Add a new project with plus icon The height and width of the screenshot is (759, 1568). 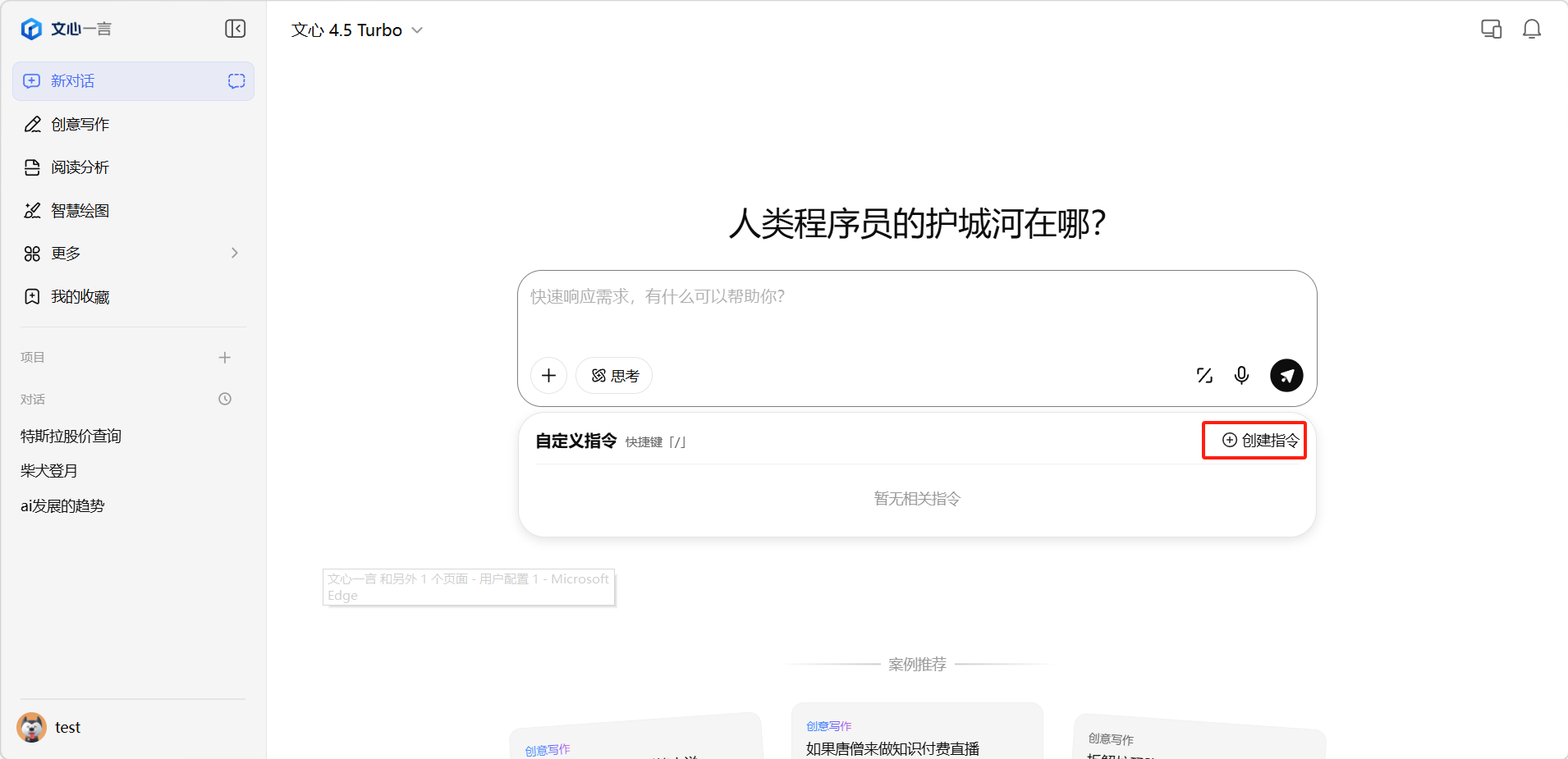pos(225,357)
